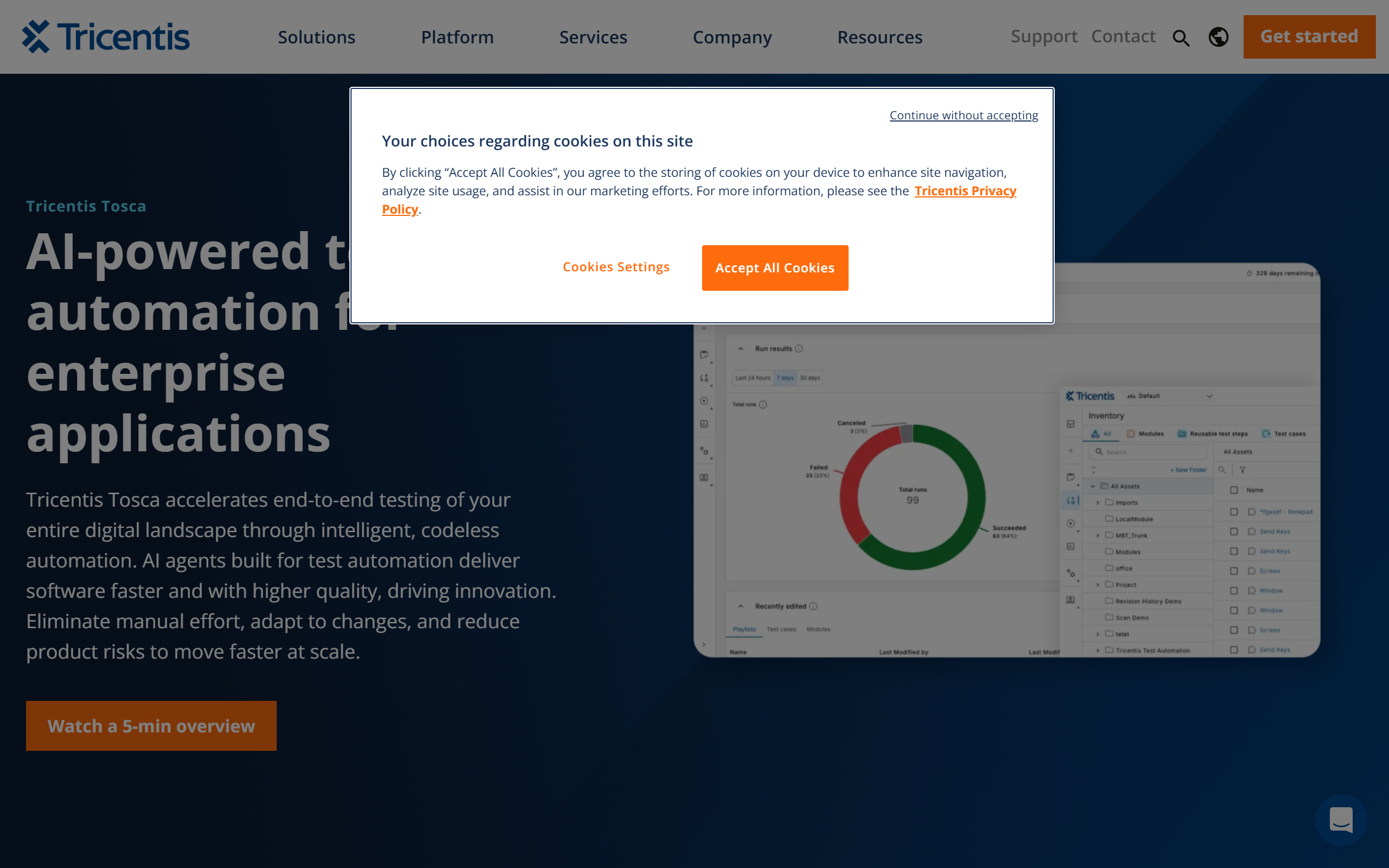Image resolution: width=1389 pixels, height=868 pixels.
Task: Open the globe language selector
Action: point(1218,37)
